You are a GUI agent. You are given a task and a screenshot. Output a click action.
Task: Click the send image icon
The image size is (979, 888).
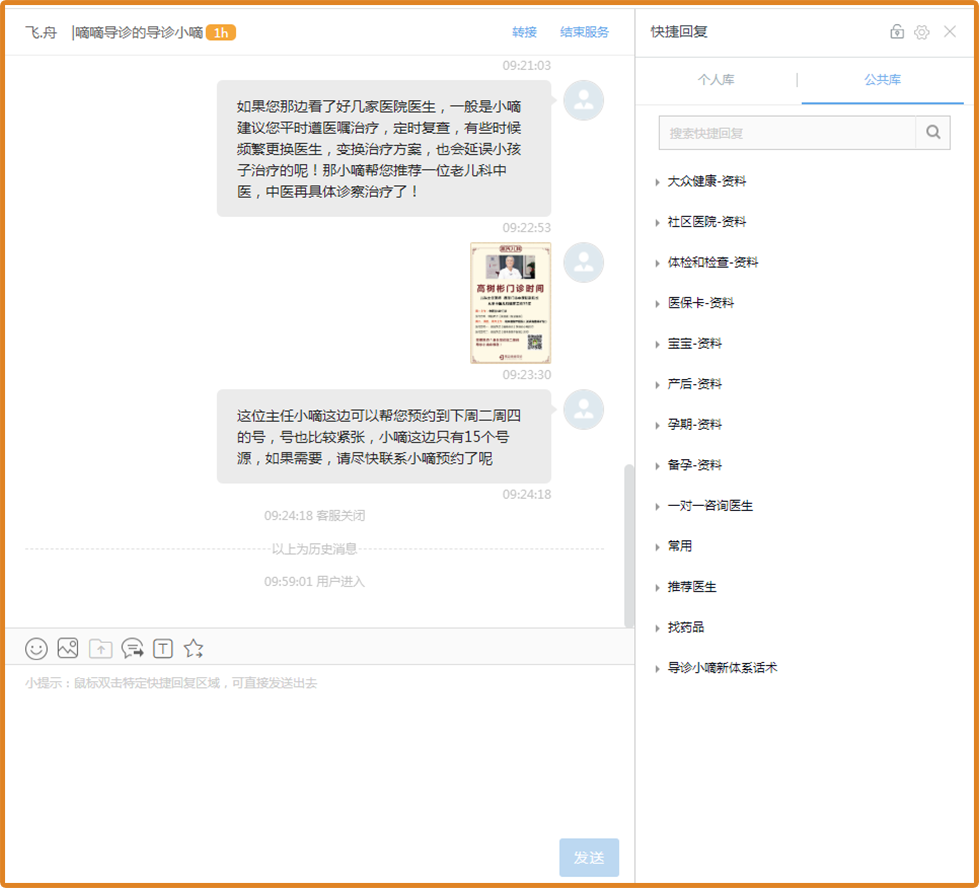pos(67,648)
